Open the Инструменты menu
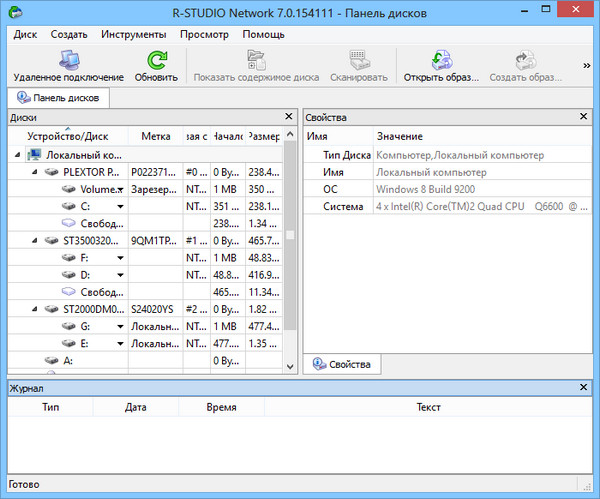This screenshot has width=600, height=499. 134,34
